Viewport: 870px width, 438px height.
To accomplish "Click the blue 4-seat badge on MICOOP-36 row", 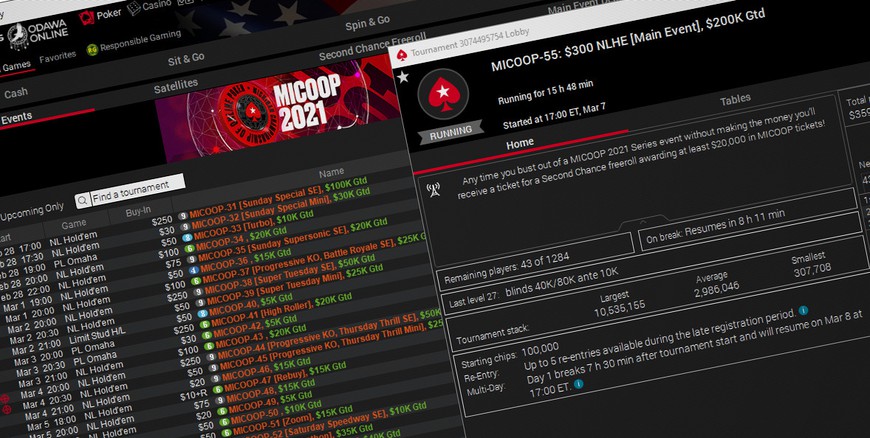I will pos(194,270).
